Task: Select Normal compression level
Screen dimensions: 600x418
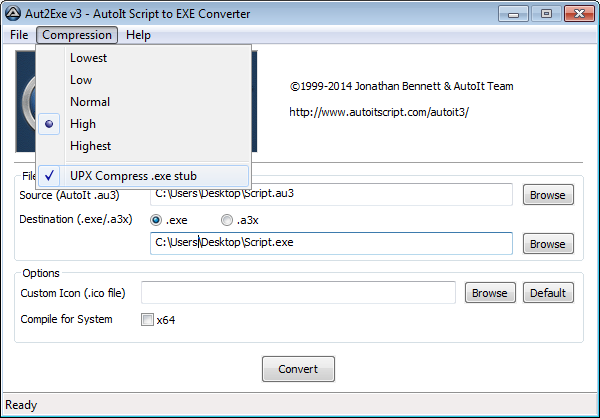Action: 143,102
